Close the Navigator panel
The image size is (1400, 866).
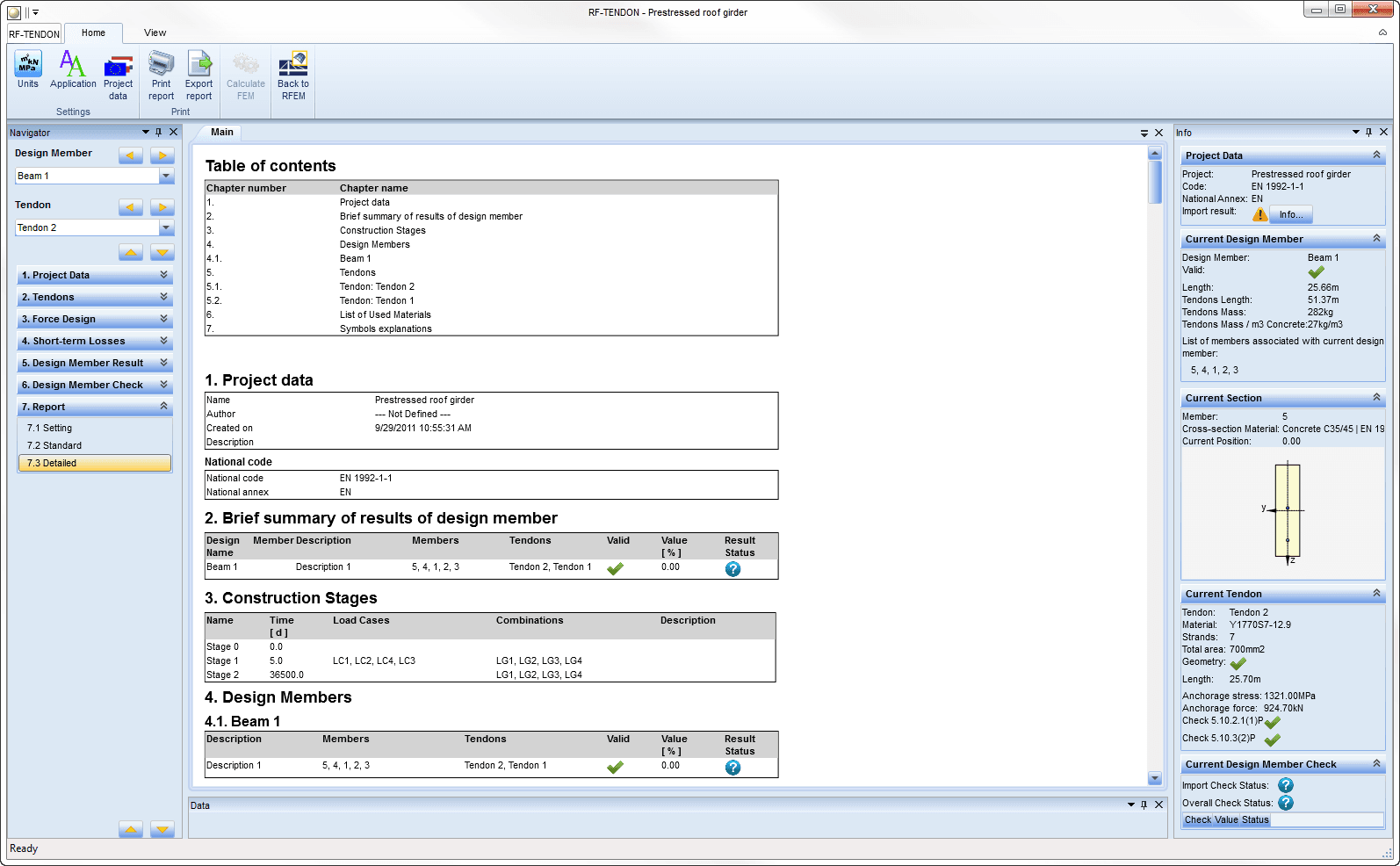coord(174,132)
